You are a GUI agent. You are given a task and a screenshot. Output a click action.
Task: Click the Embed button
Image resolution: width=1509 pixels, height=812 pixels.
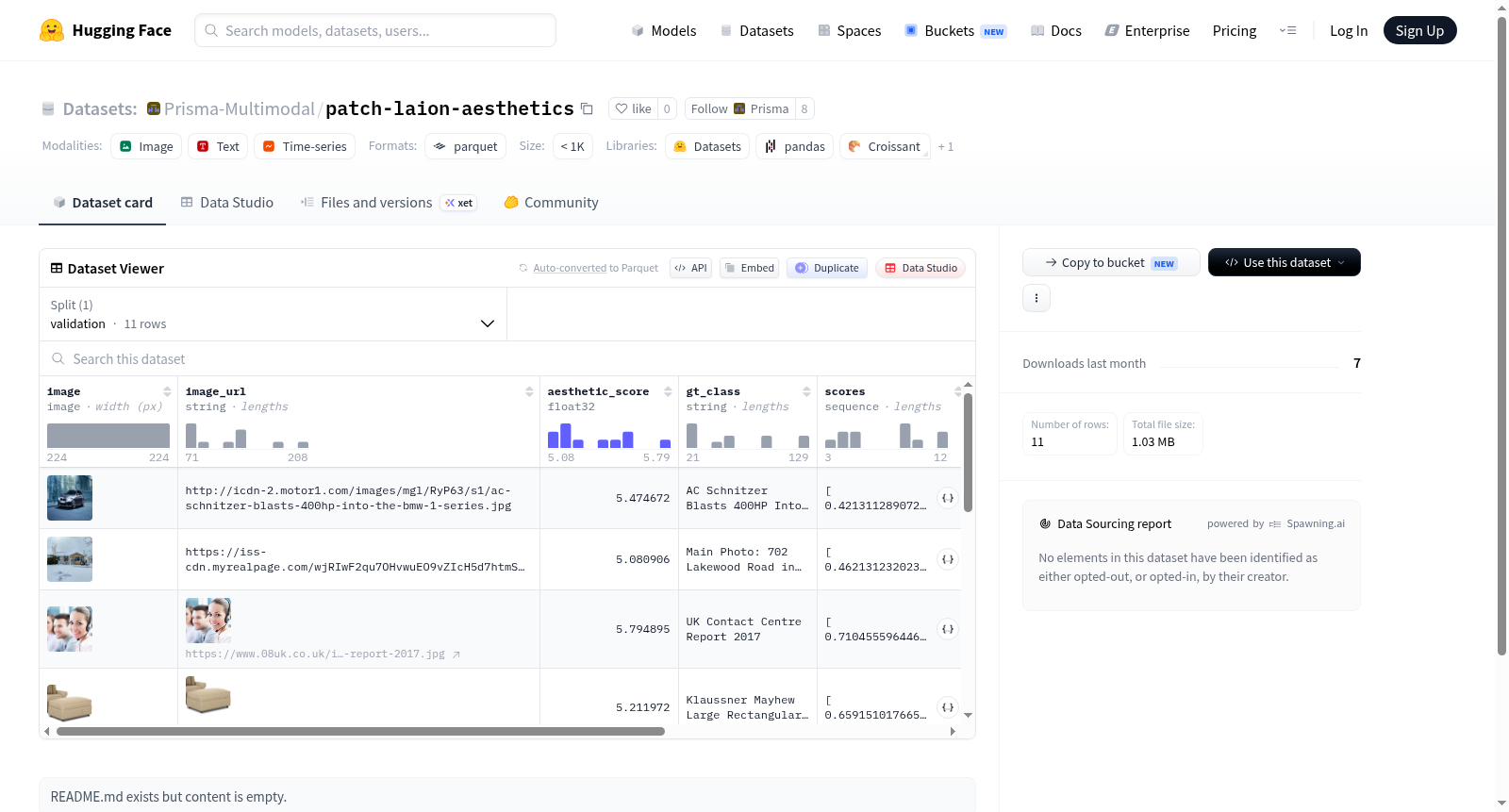(749, 268)
